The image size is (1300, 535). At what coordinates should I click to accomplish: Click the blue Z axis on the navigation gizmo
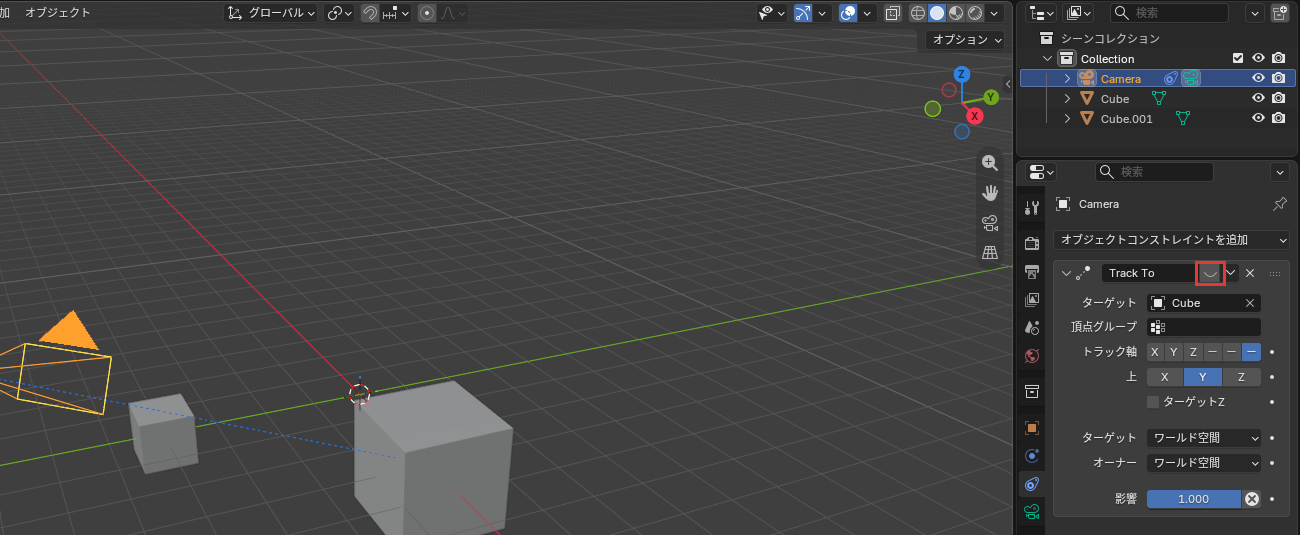[x=961, y=74]
